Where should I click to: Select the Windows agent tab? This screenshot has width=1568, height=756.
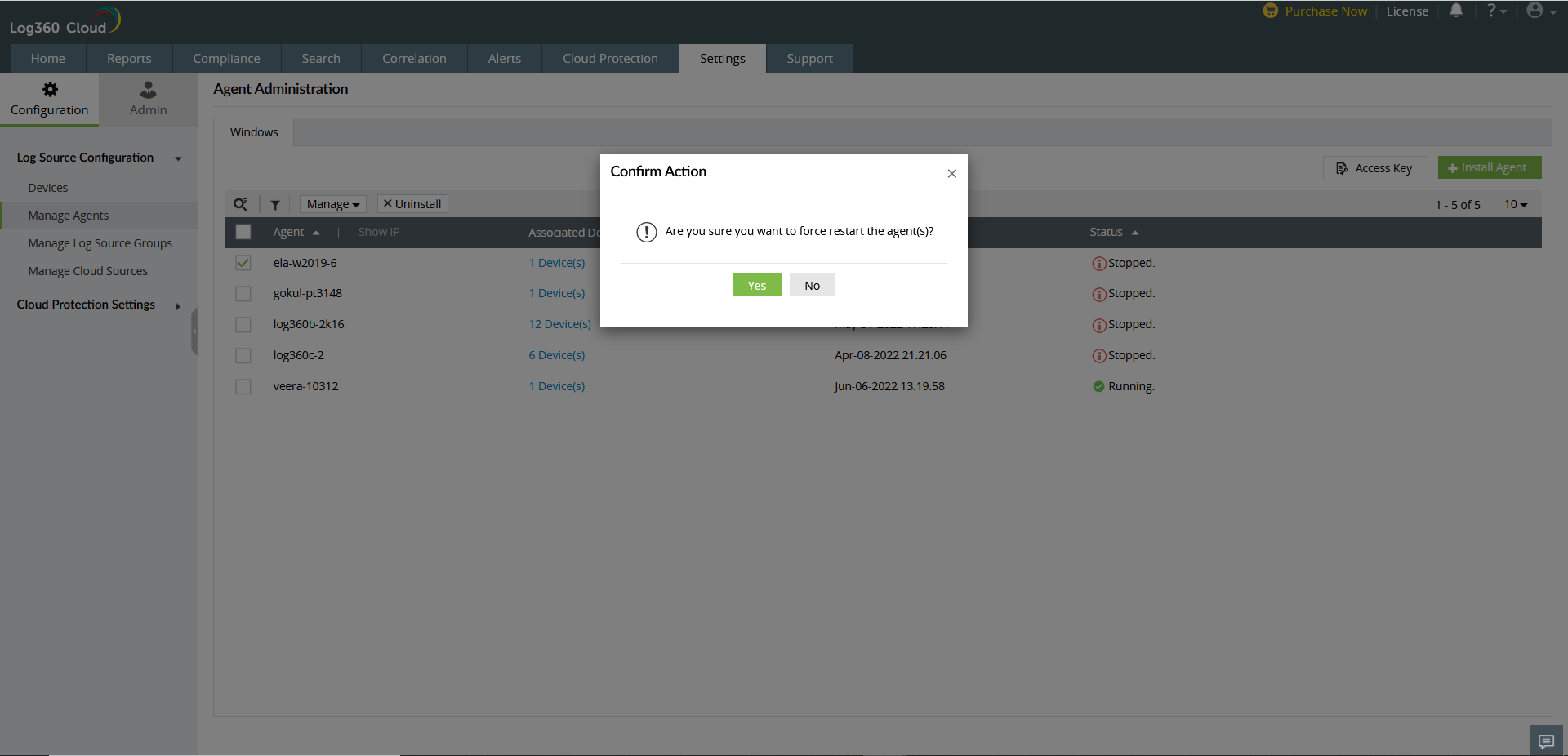(x=254, y=132)
